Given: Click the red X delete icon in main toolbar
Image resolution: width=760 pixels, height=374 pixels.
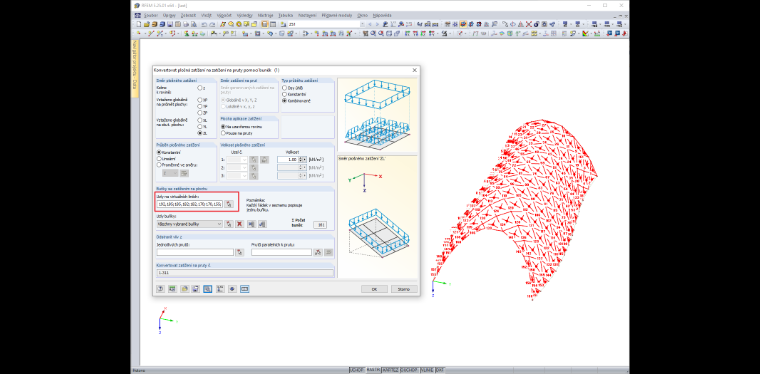Looking at the screenshot, I should (529, 24).
